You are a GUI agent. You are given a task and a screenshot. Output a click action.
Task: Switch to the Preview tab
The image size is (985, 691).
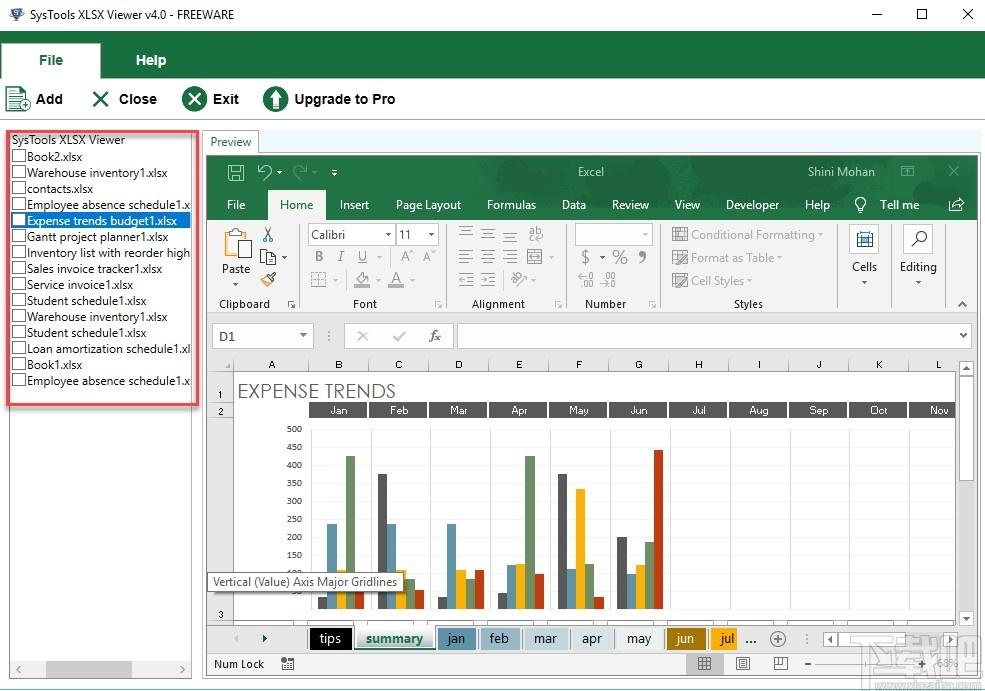pyautogui.click(x=231, y=142)
